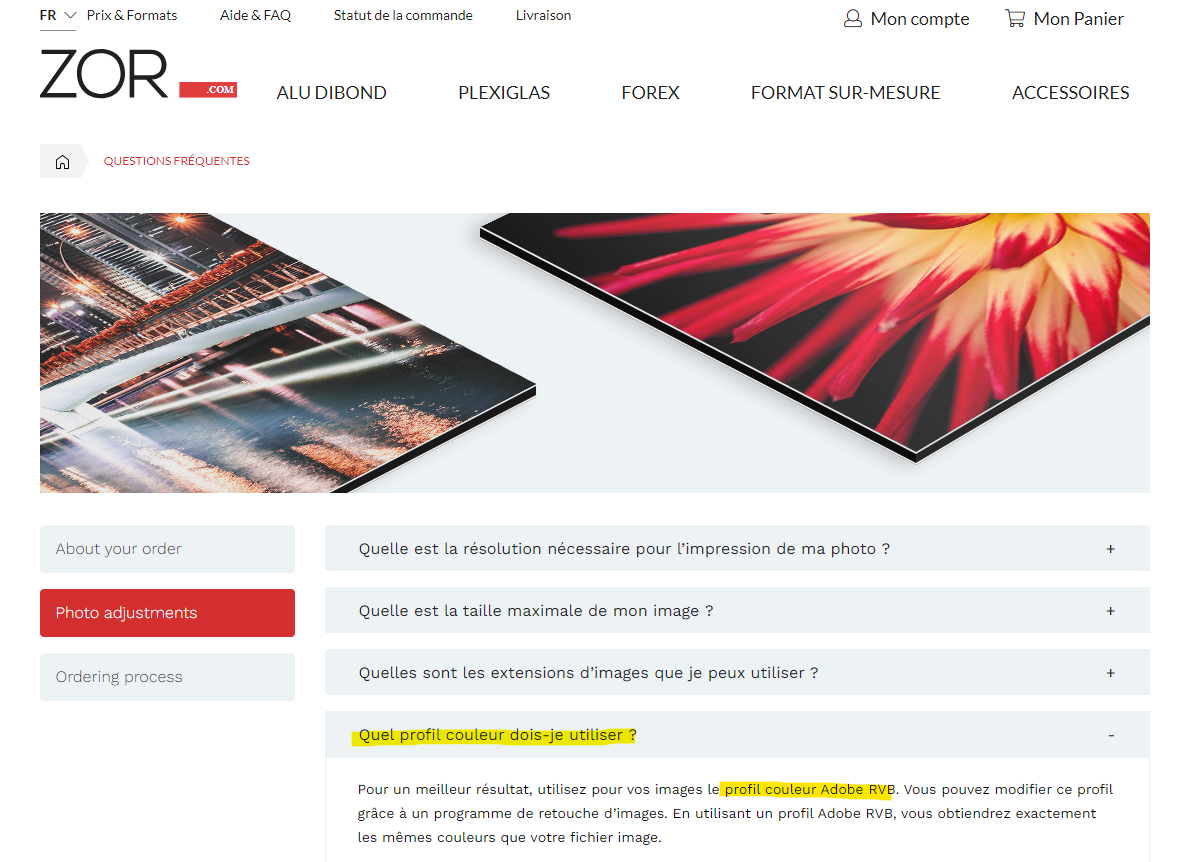This screenshot has width=1195, height=862.
Task: Open the ACCESSOIRES menu
Action: [1070, 93]
